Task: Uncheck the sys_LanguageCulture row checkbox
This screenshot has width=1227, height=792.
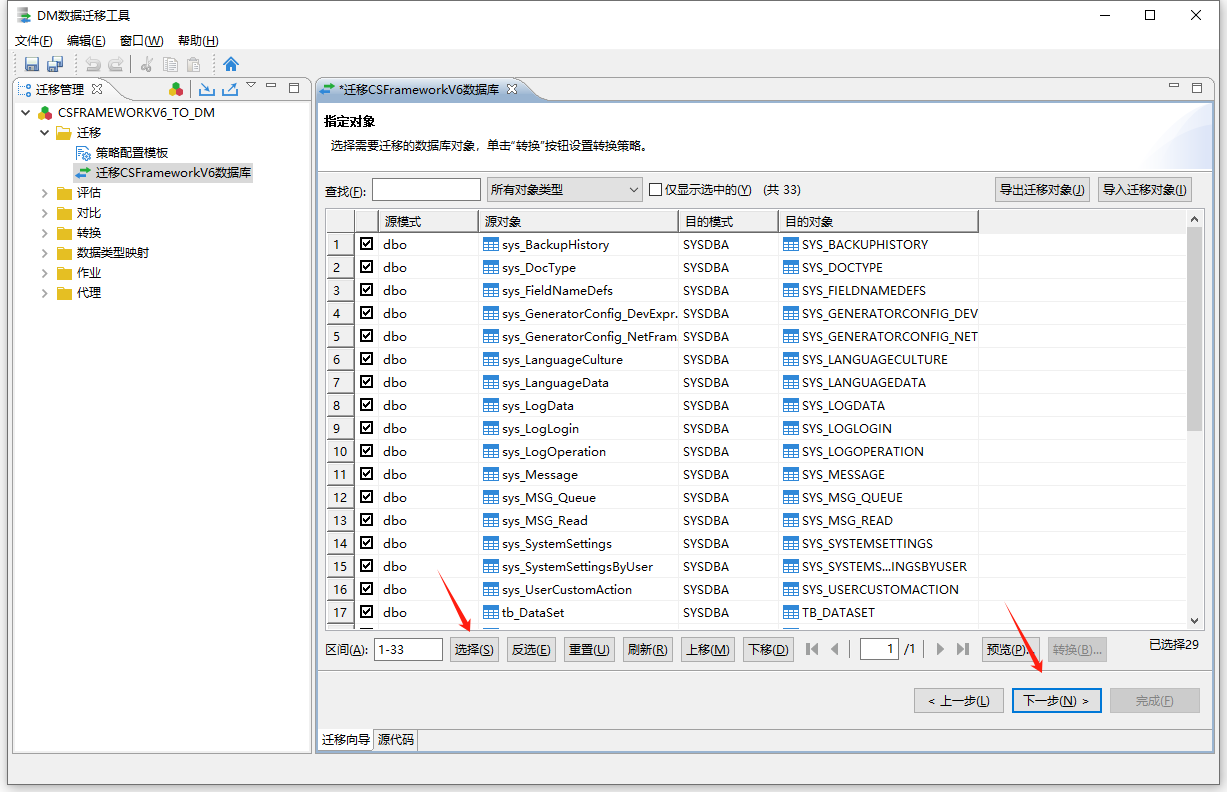Action: (366, 358)
